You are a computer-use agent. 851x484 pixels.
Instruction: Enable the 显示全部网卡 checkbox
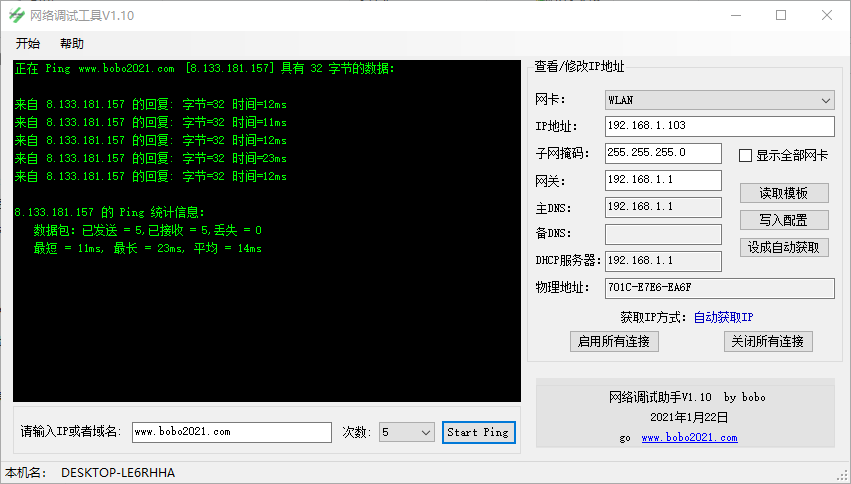tap(745, 156)
